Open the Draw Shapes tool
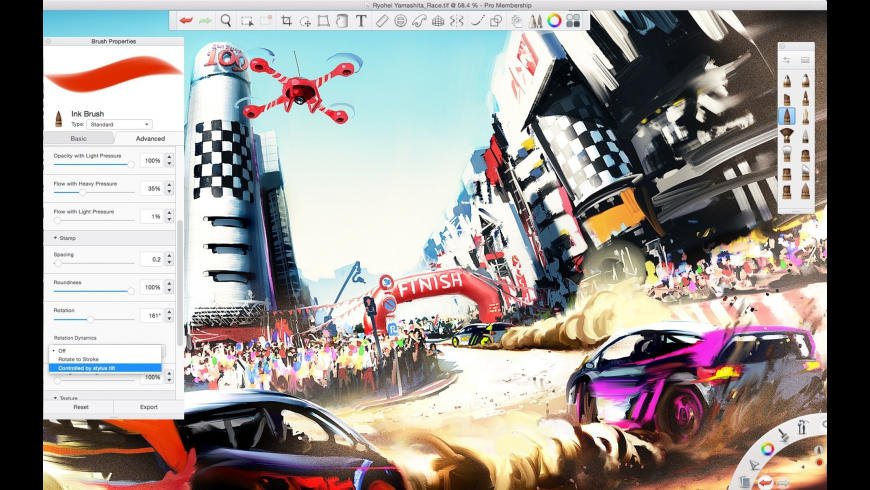Screen dimensions: 870x490 (496, 21)
